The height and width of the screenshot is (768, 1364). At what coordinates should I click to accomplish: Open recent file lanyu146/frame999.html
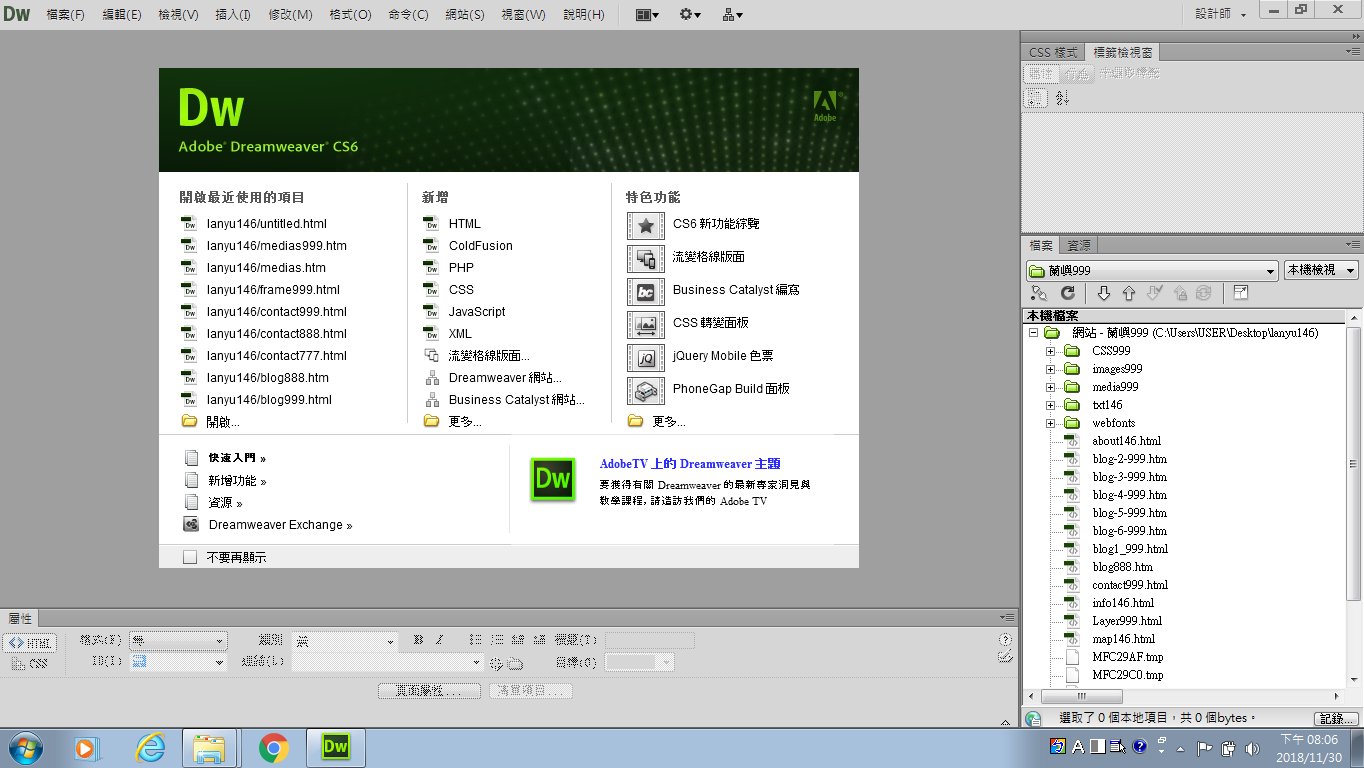(272, 290)
